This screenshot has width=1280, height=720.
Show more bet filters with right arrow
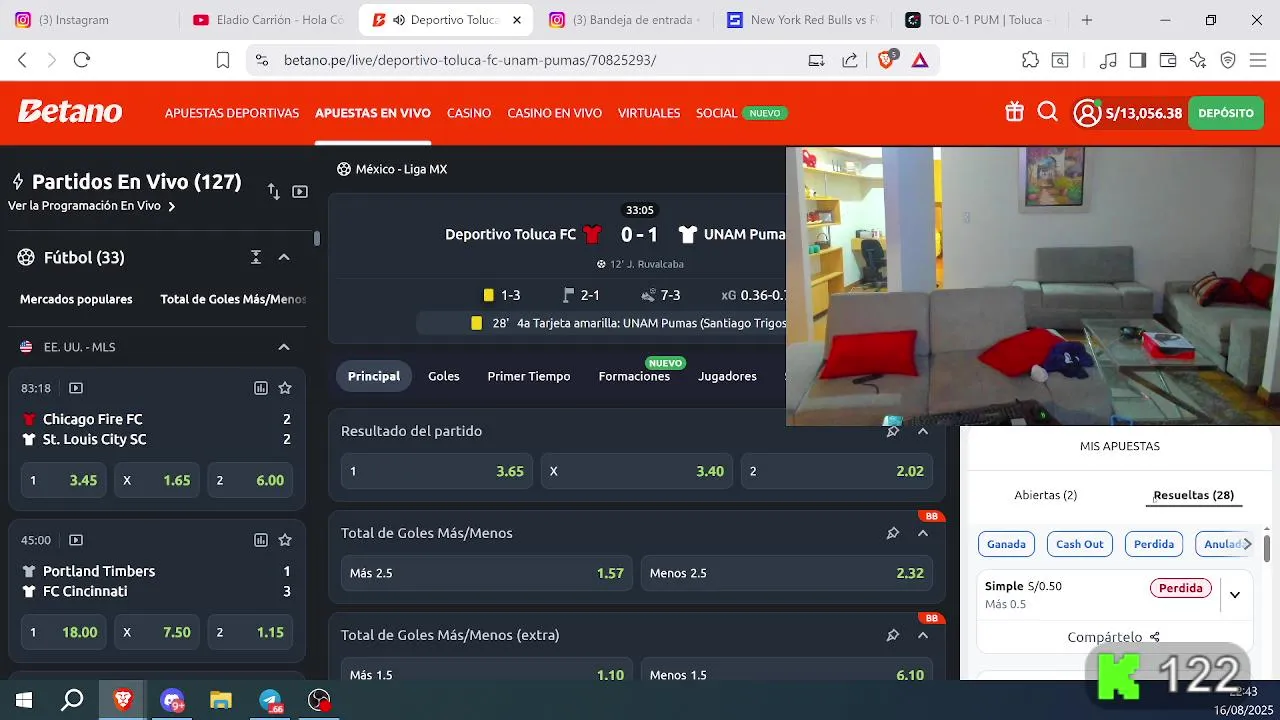click(1247, 544)
